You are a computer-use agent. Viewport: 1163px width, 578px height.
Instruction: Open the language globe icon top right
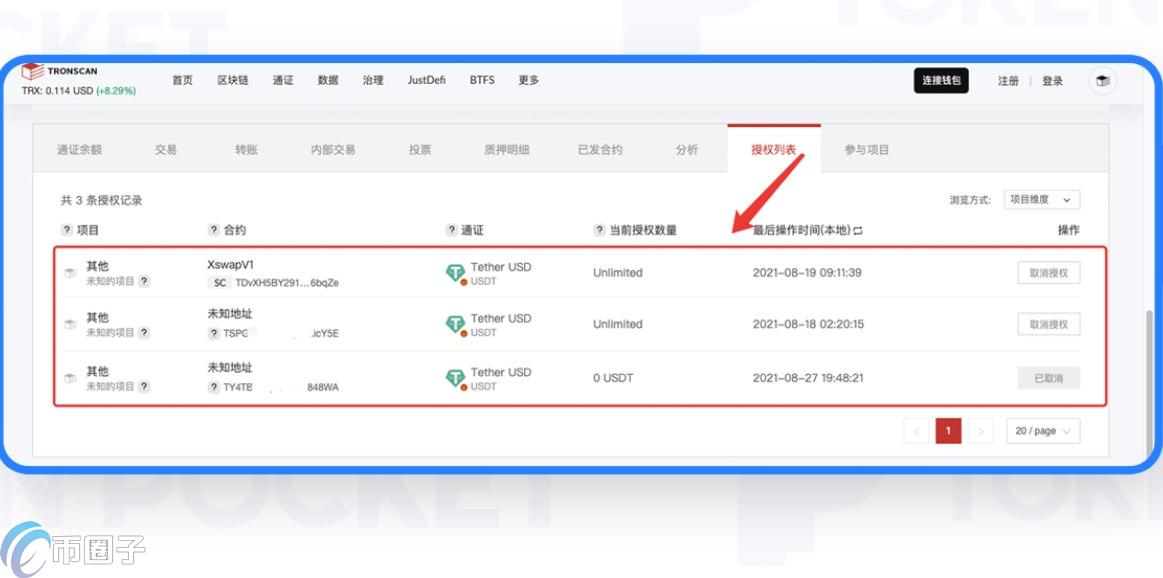[x=1101, y=81]
